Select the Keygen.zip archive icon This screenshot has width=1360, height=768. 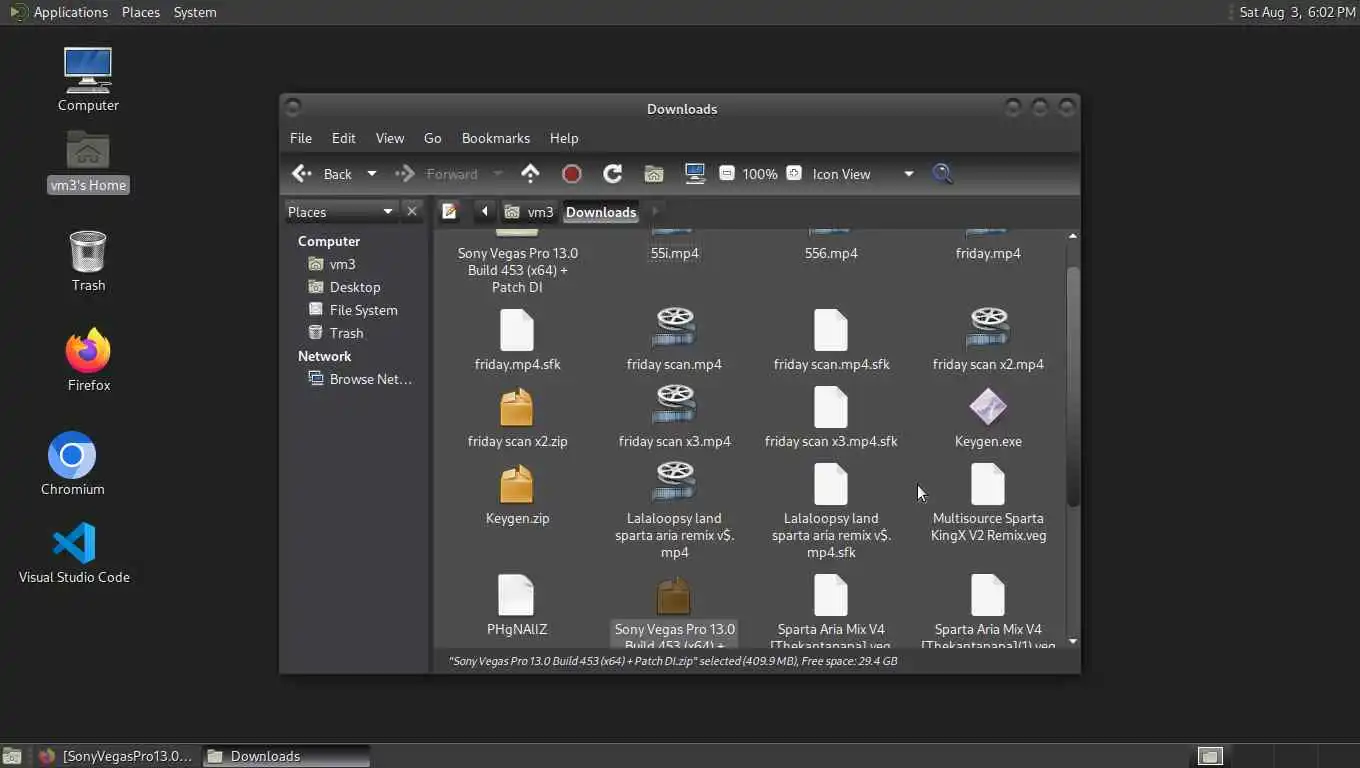[517, 484]
